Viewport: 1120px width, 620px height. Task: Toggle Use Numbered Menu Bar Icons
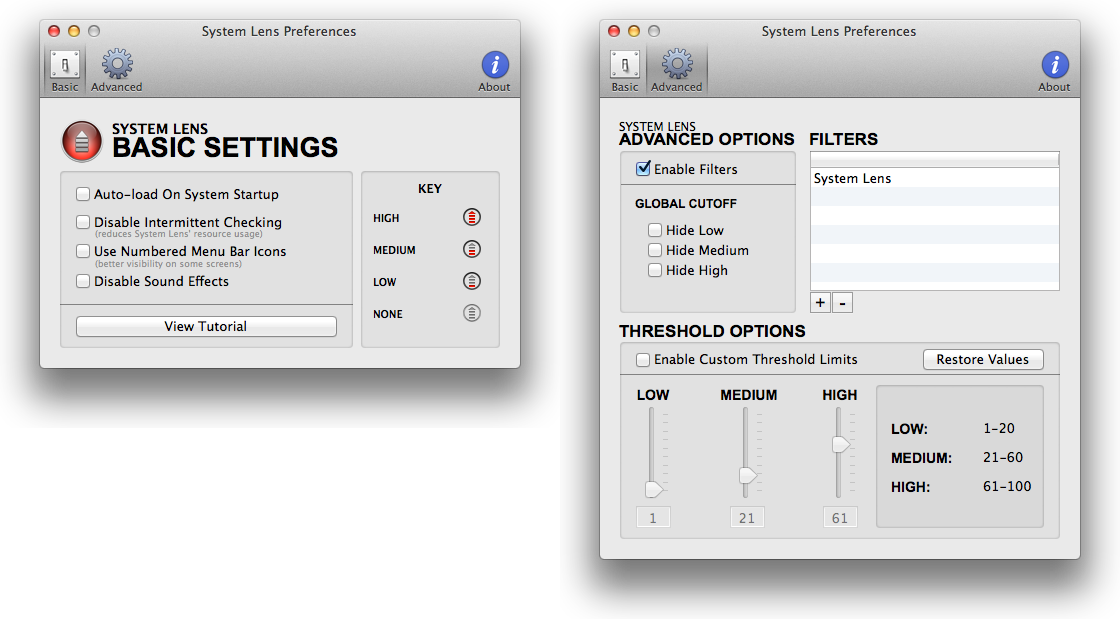coord(84,251)
